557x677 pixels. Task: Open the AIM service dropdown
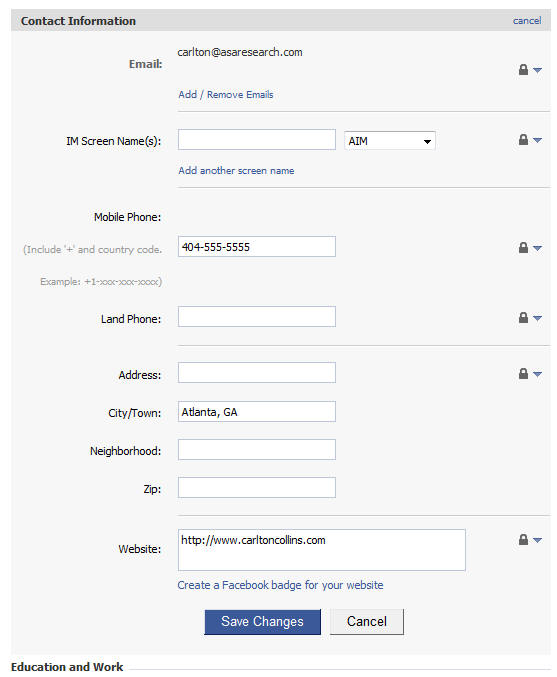tap(389, 141)
